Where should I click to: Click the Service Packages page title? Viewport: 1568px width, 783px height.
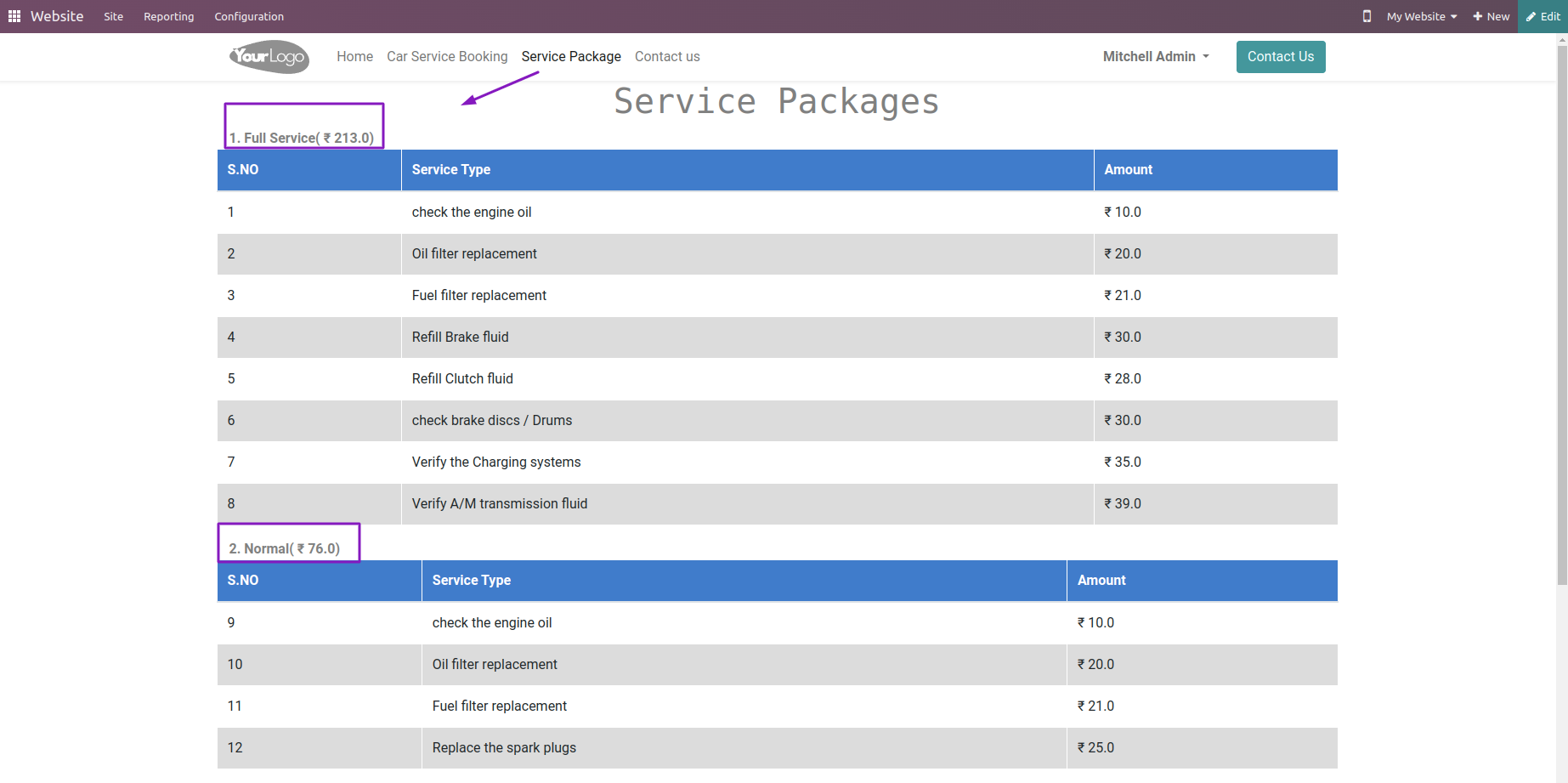click(x=777, y=102)
